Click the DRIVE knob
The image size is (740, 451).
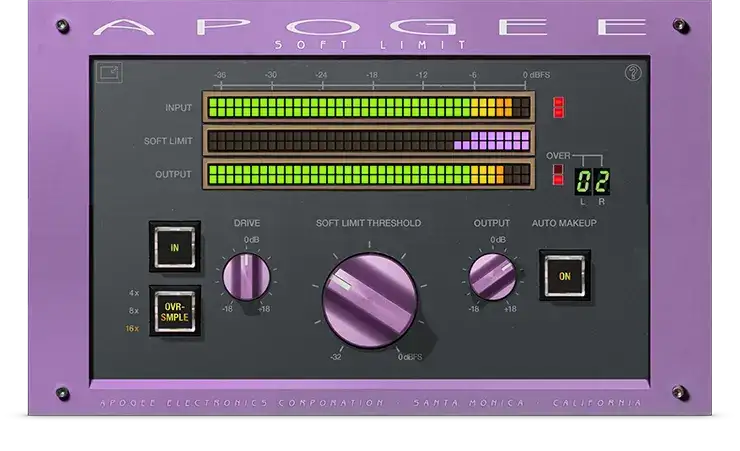pos(246,277)
